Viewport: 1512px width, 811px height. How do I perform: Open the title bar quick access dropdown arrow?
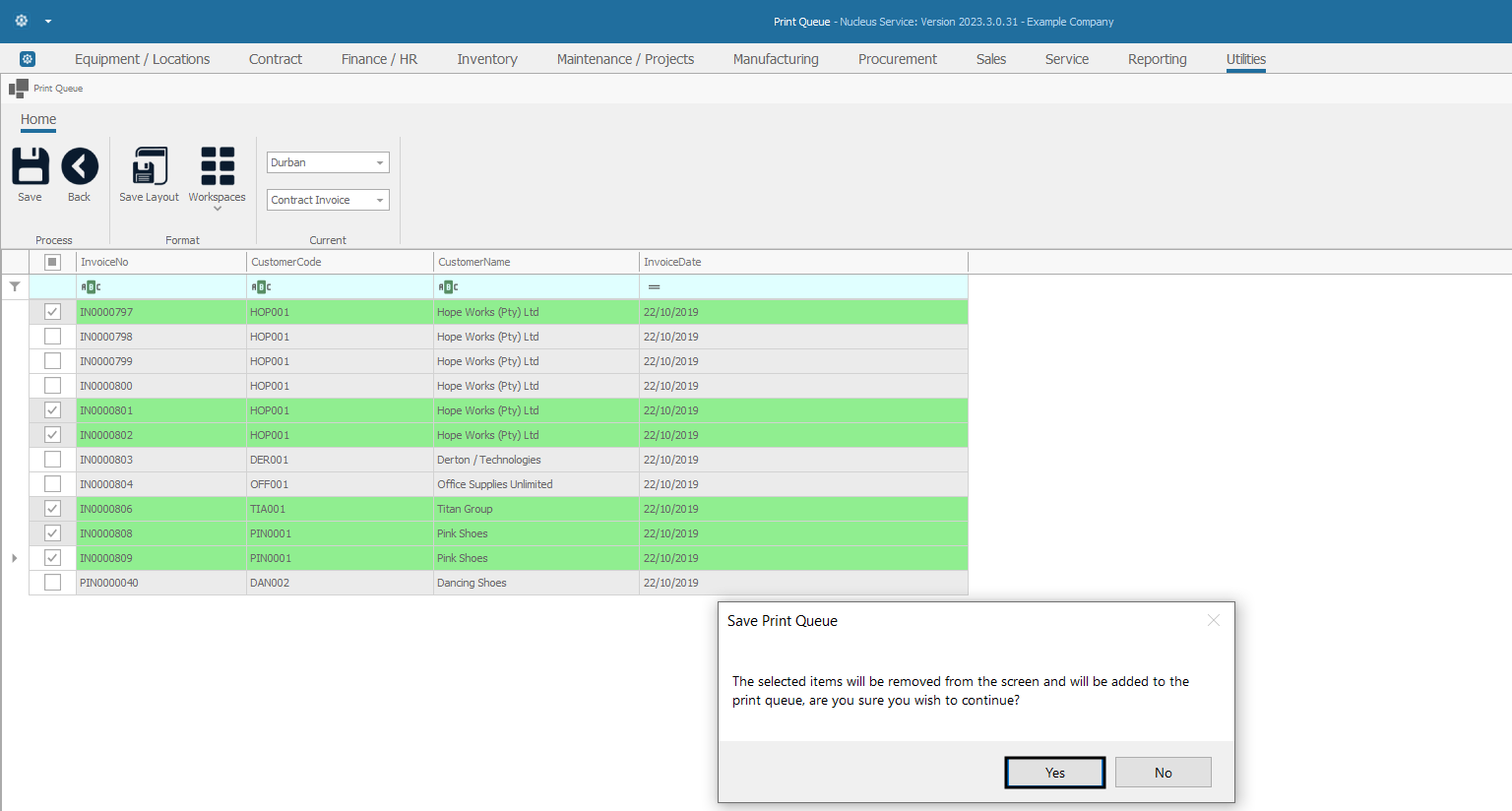click(x=48, y=21)
